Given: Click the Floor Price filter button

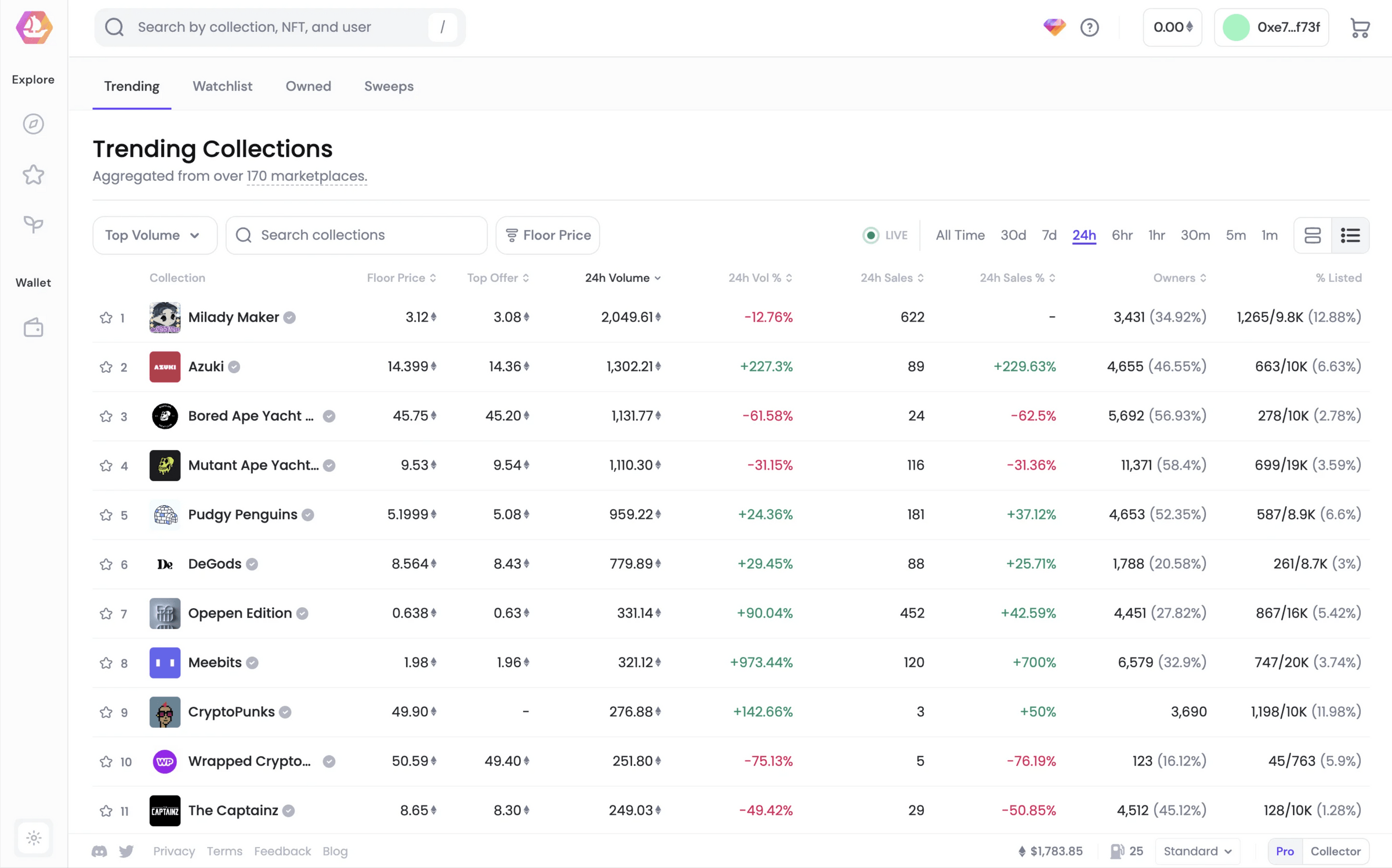Looking at the screenshot, I should [x=548, y=235].
